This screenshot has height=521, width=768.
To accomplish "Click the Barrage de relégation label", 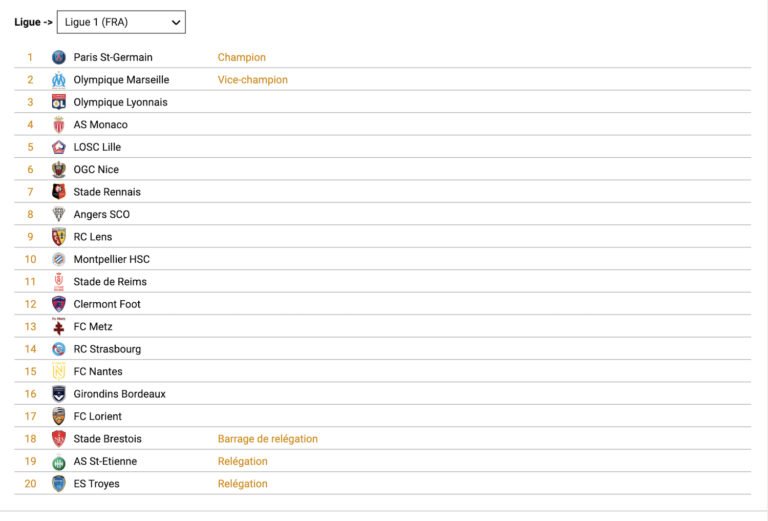I will [268, 439].
